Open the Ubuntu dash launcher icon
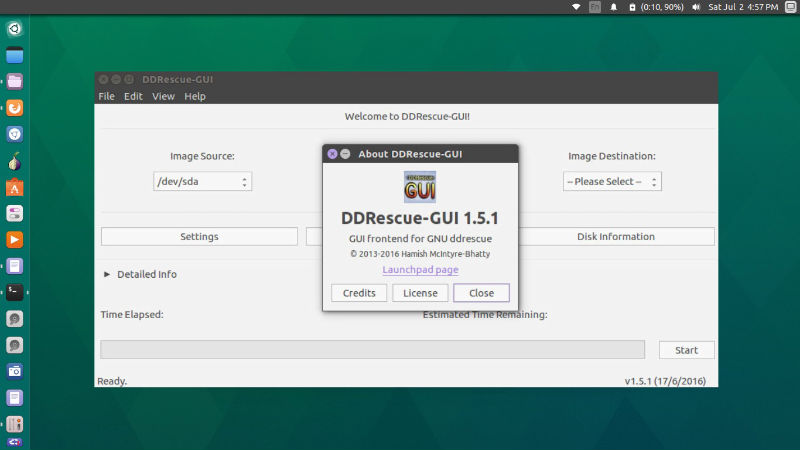This screenshot has width=800, height=450. (x=14, y=29)
